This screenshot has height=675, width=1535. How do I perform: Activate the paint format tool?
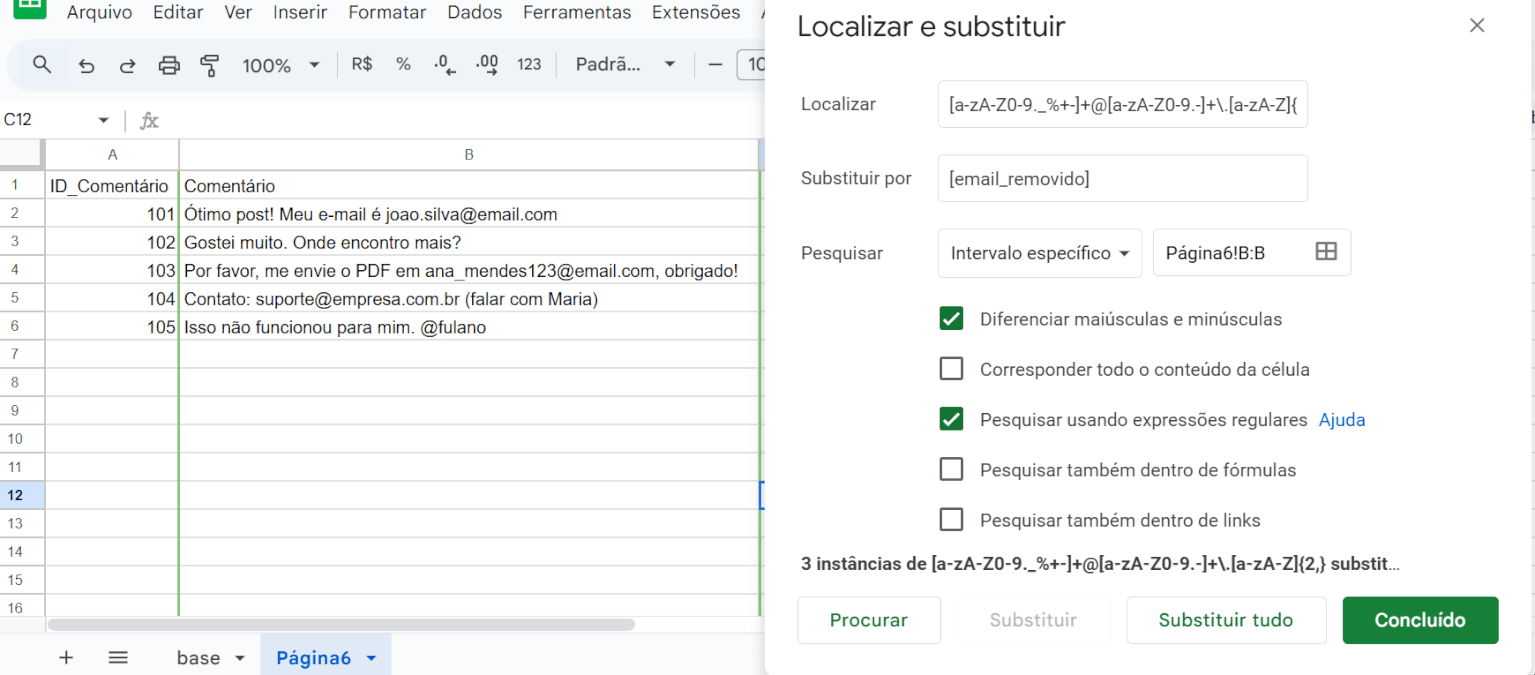[x=209, y=65]
